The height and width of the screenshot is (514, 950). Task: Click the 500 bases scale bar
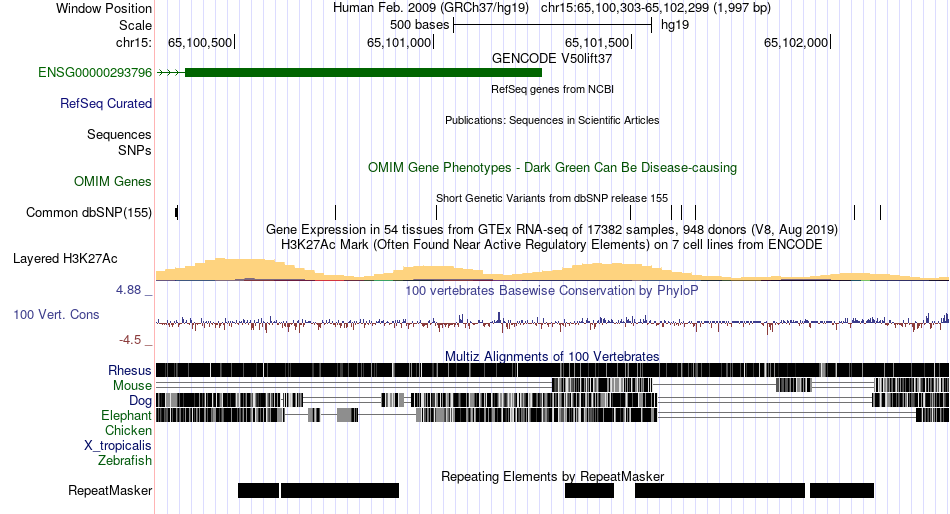553,25
